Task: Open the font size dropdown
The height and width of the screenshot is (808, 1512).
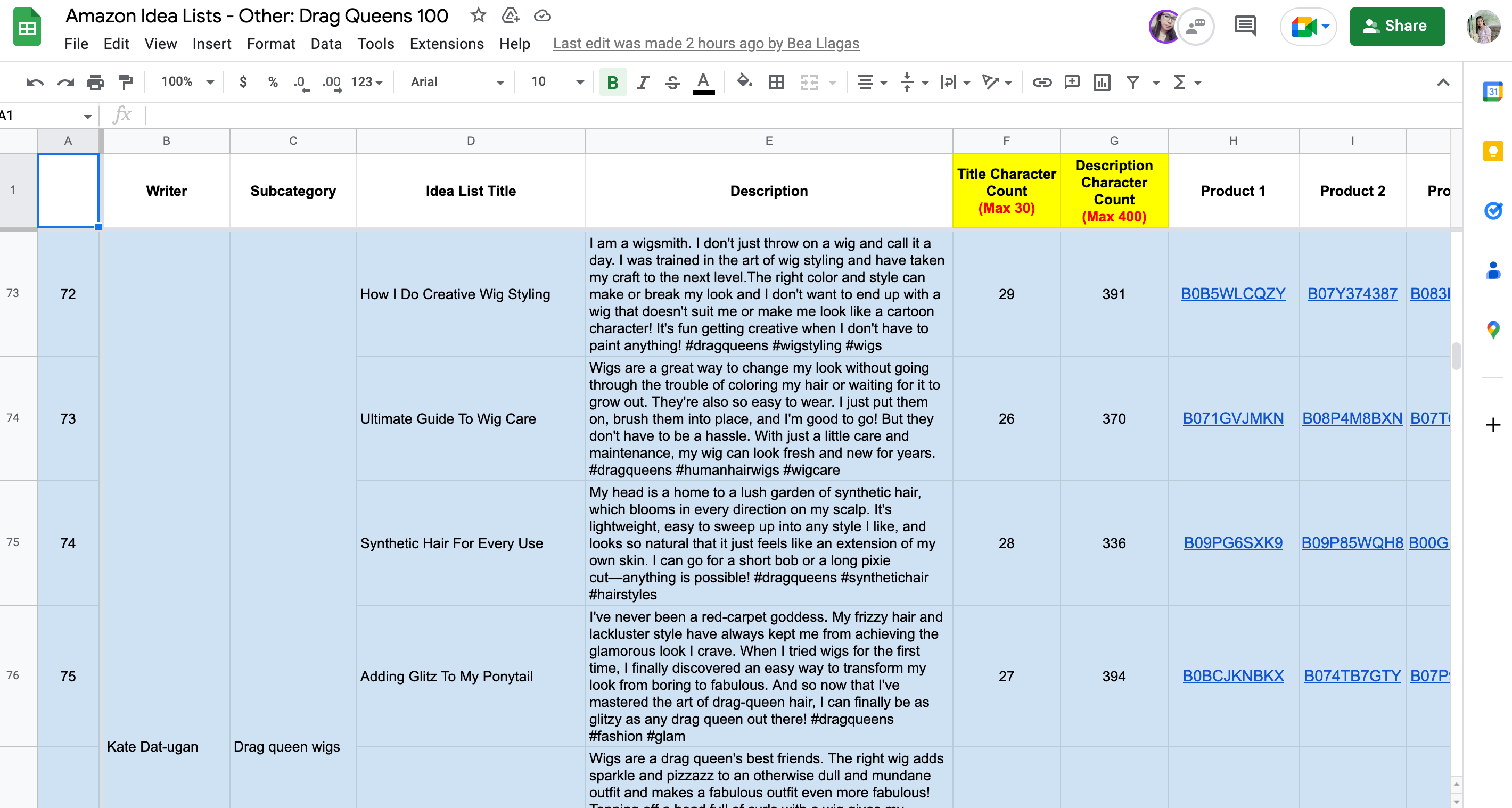Action: point(557,82)
